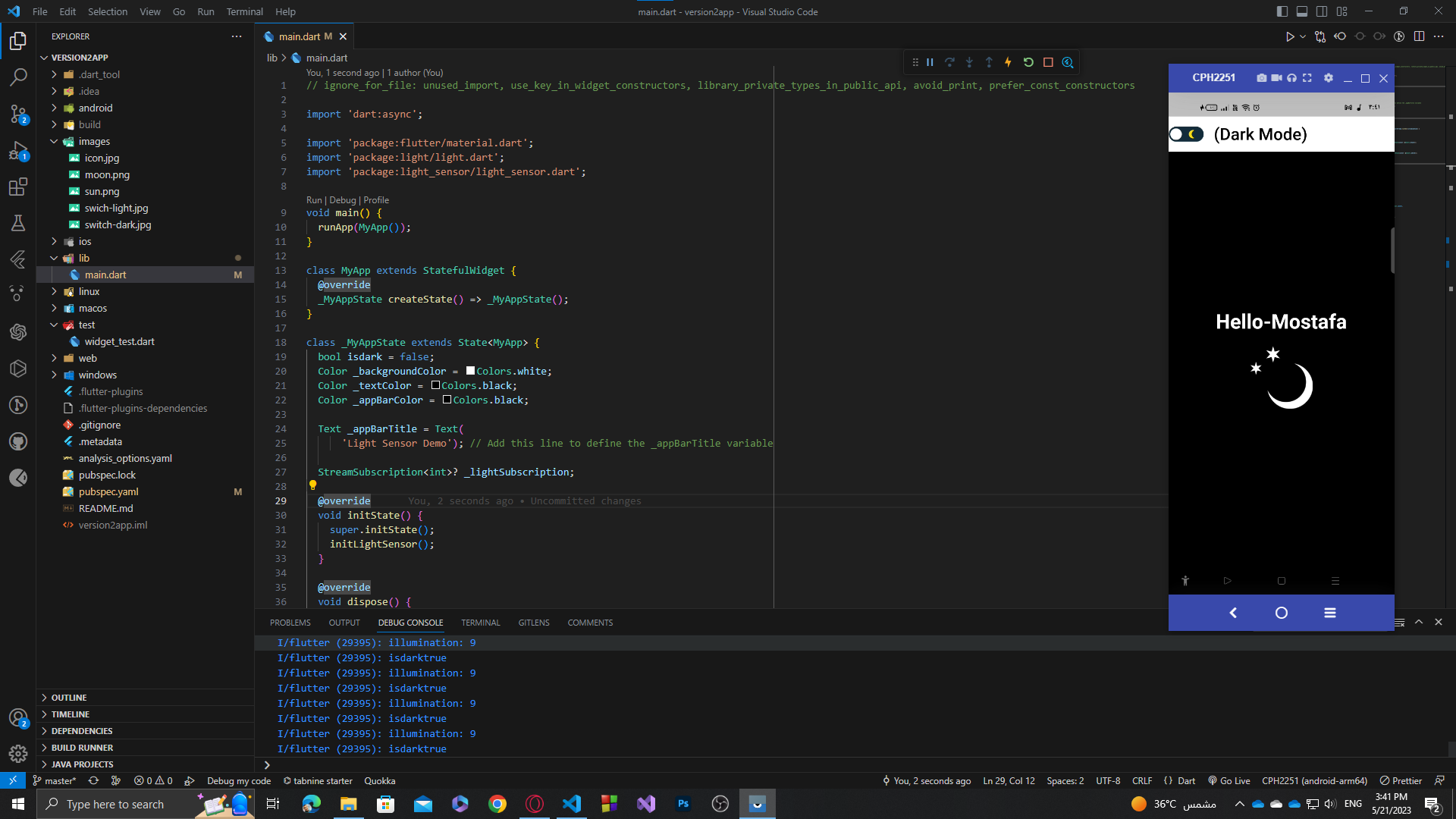Collapse the images folder in Explorer
The image size is (1456, 819).
tap(54, 141)
